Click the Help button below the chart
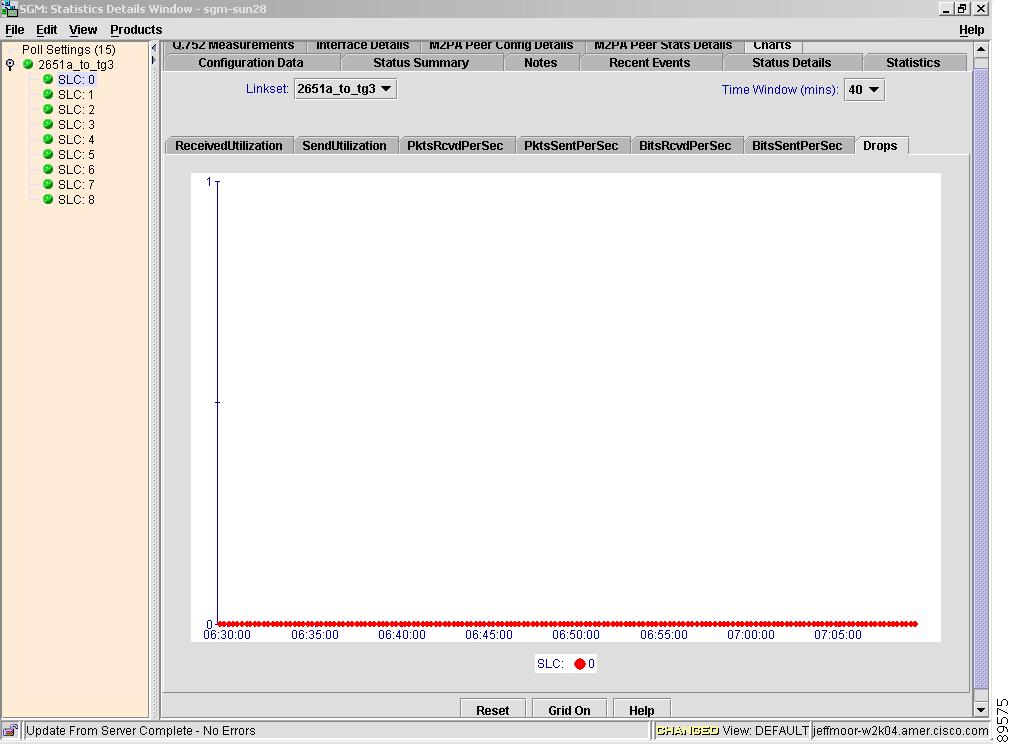 [642, 709]
